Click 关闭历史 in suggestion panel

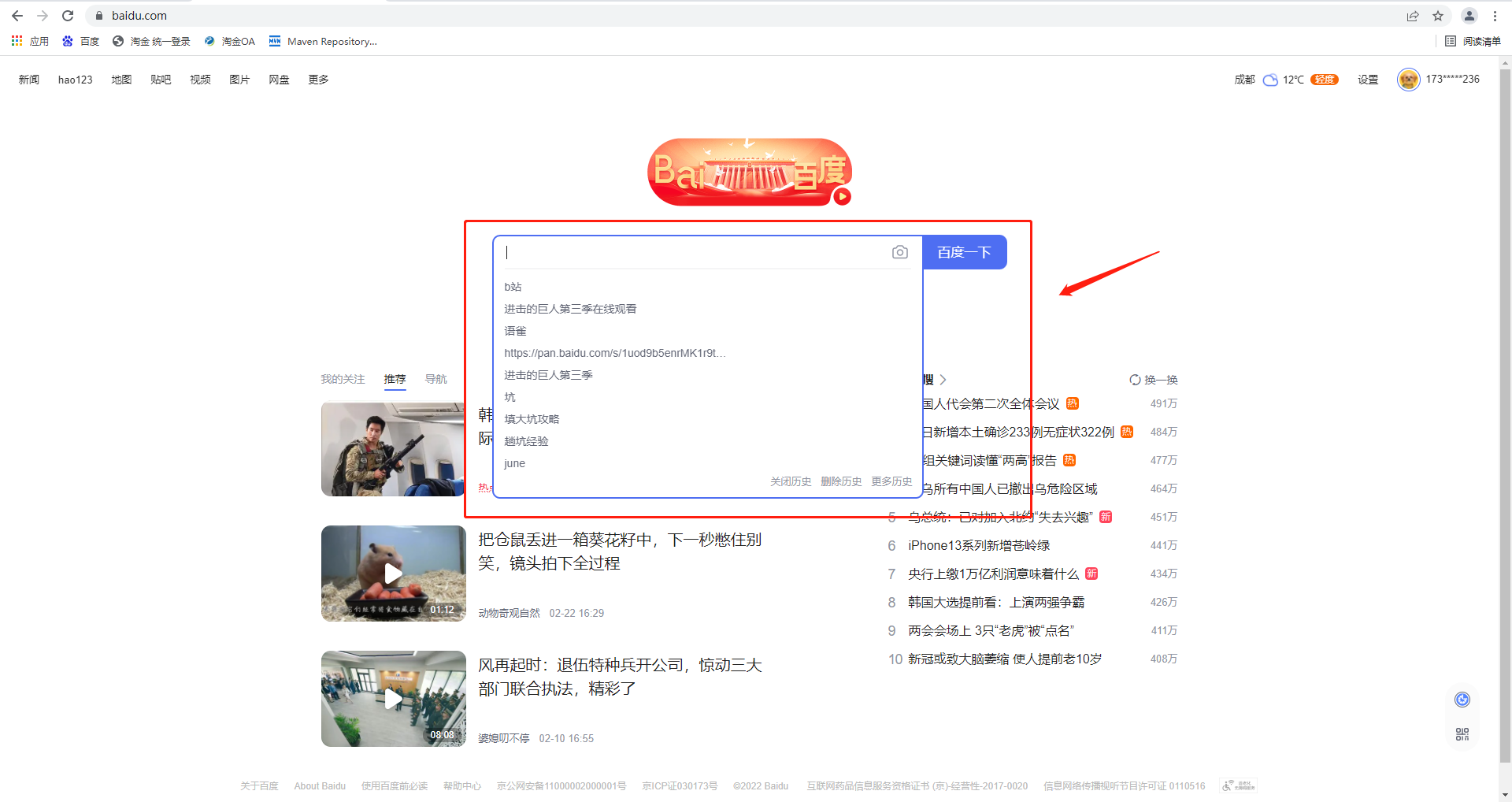[x=791, y=481]
